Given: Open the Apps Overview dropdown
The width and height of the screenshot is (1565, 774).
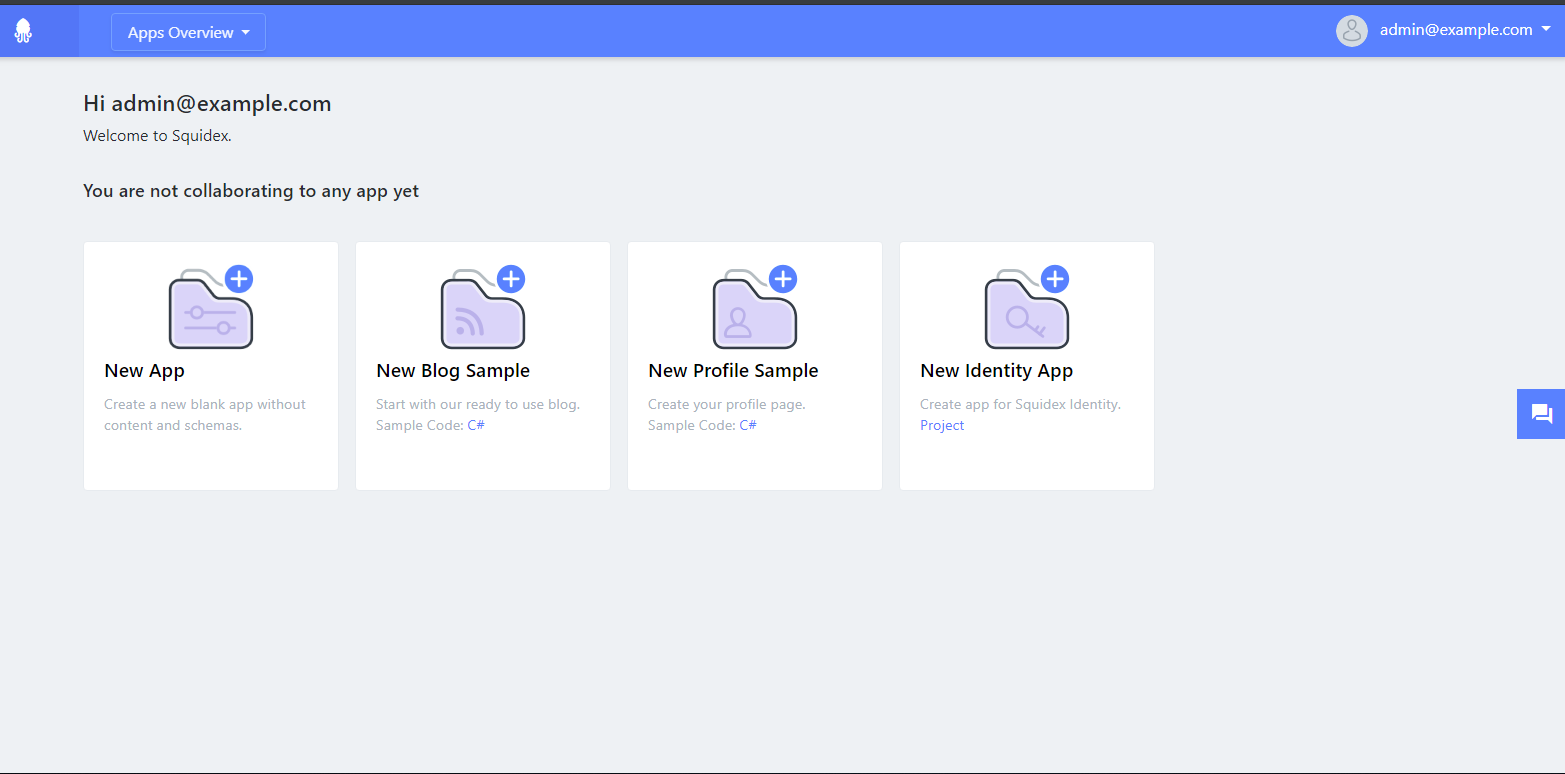Looking at the screenshot, I should pyautogui.click(x=188, y=32).
